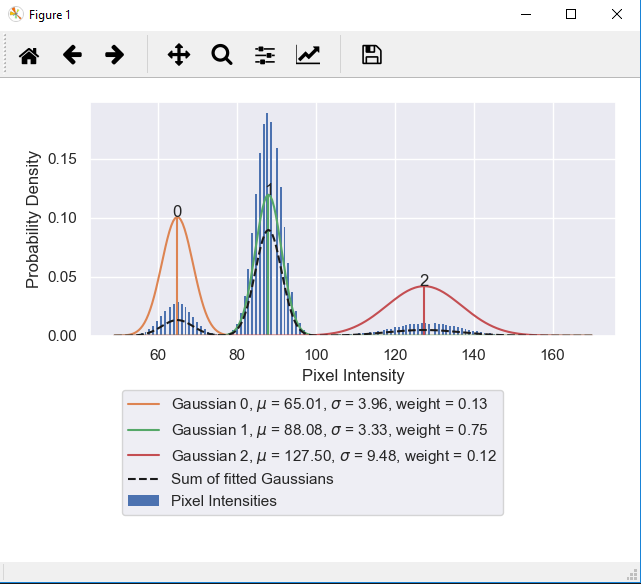
Task: Go forward to the next view
Action: pos(114,55)
